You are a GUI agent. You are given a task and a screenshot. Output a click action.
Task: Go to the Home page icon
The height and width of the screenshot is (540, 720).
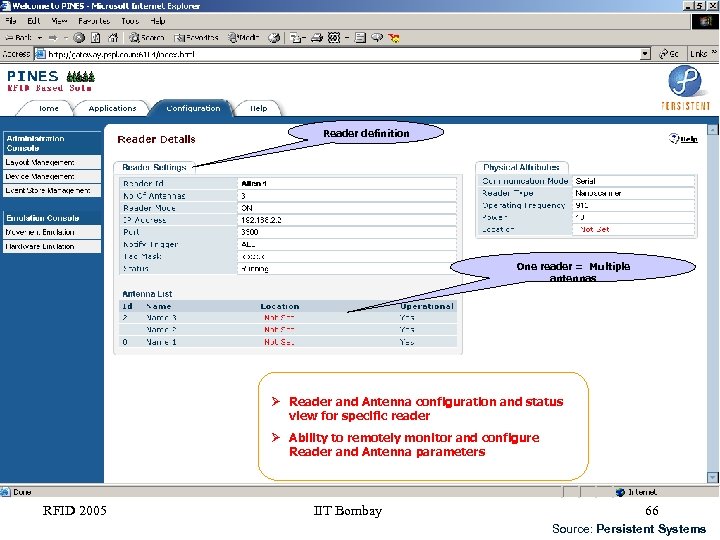pos(113,38)
